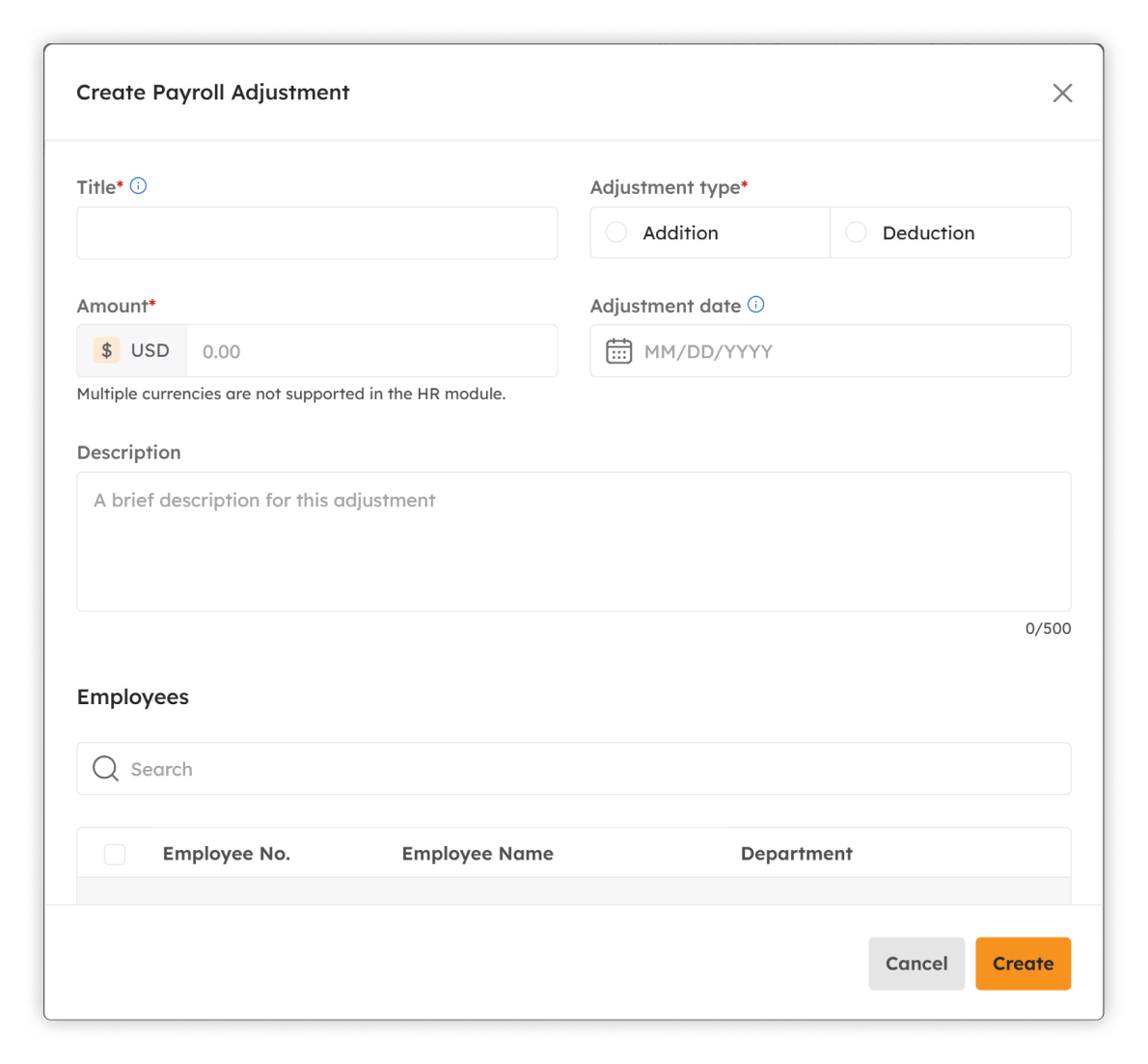
Task: Open the calendar icon in Adjustment date
Action: [x=618, y=351]
